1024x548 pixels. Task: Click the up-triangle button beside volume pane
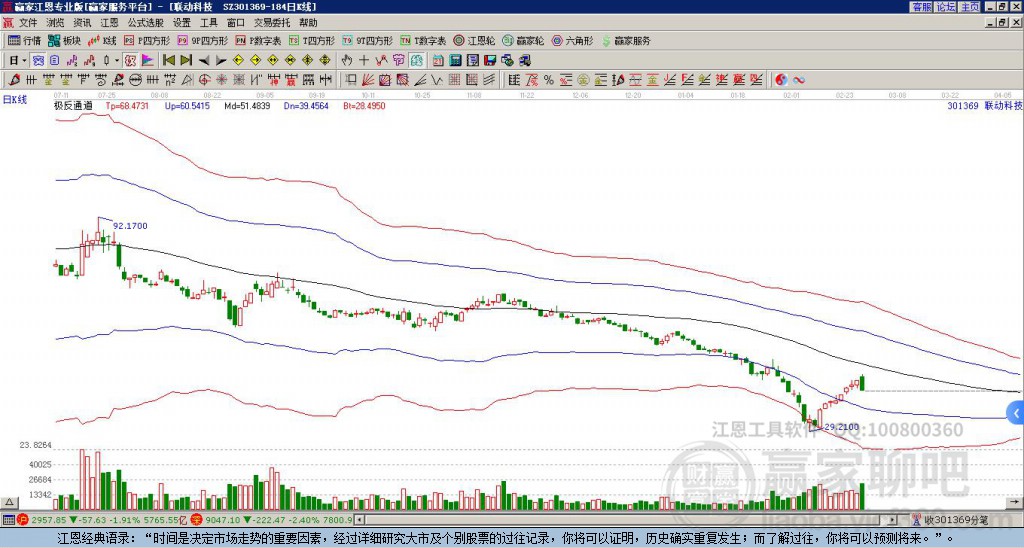[9, 502]
